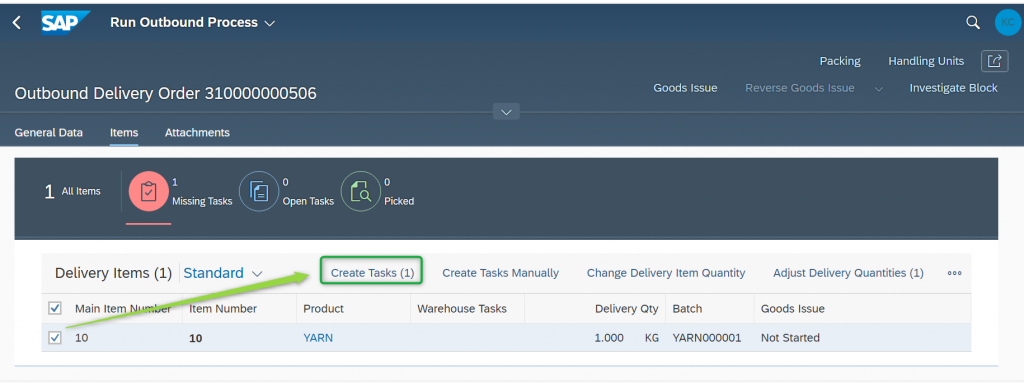Click Change Delivery Item Quantity

coord(666,273)
